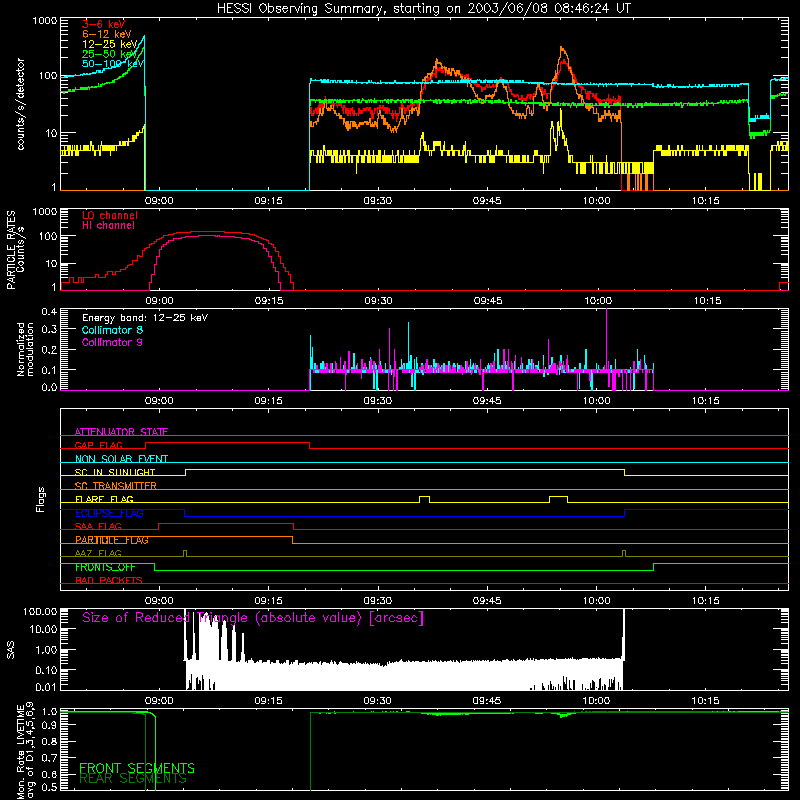Select the red 3-6 keV legend label
This screenshot has width=800, height=800.
[104, 24]
